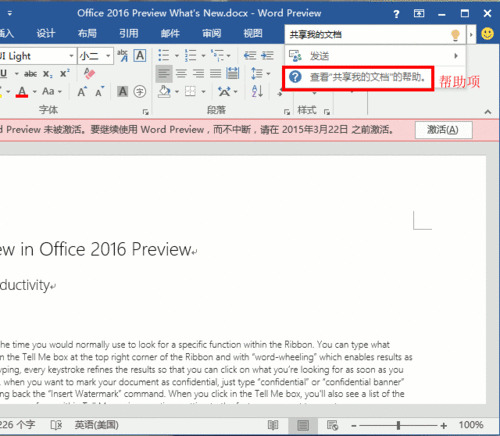500x436 pixels.
Task: Open line spacing dropdown arrow
Action: (x=268, y=74)
